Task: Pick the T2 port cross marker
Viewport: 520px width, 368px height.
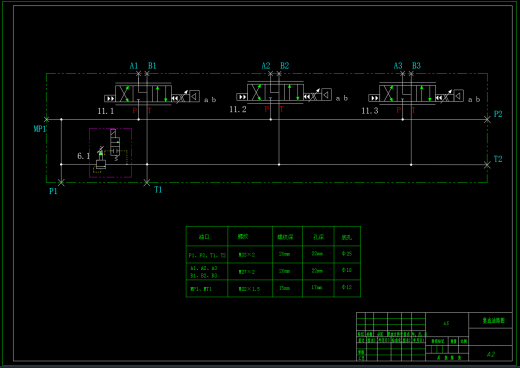Action: tap(487, 165)
